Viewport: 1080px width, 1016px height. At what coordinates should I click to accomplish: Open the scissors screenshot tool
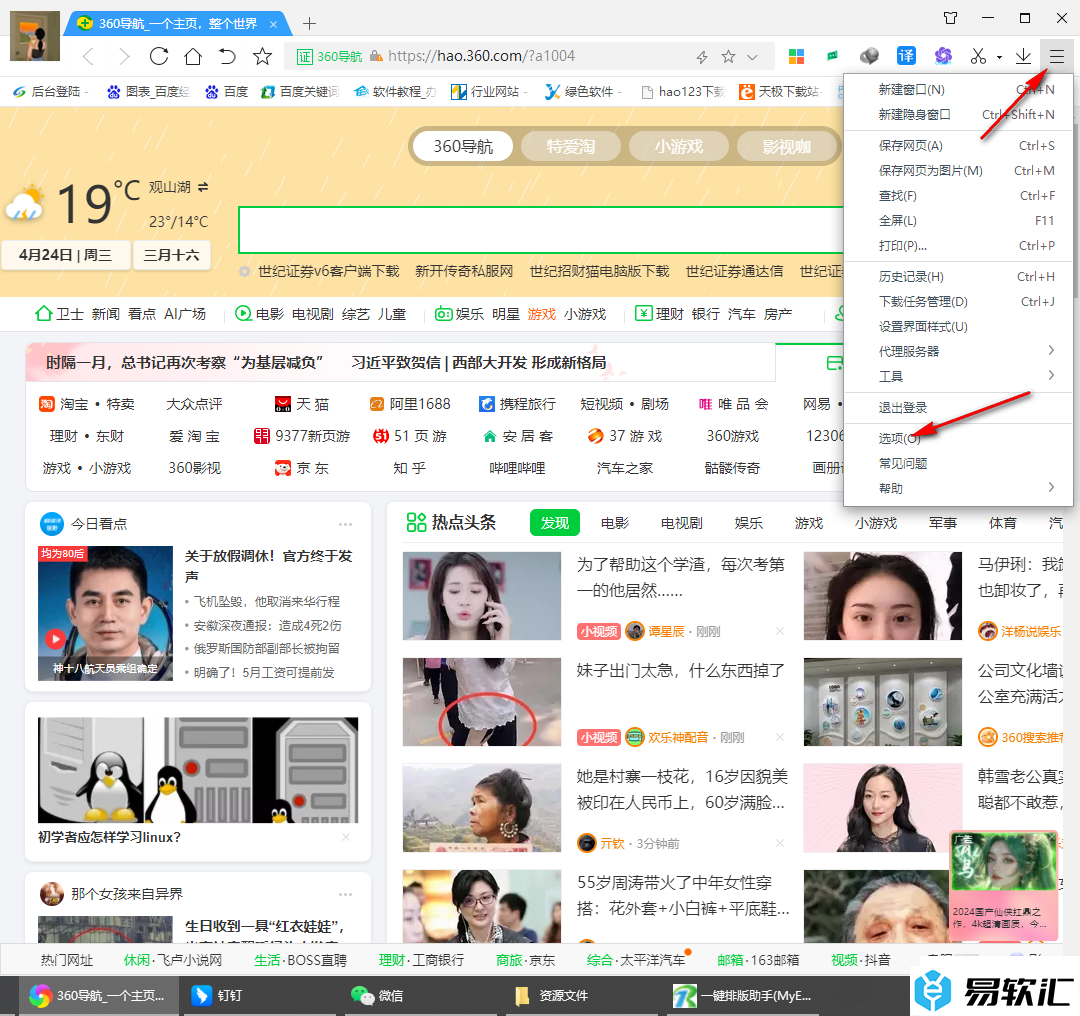pos(978,56)
